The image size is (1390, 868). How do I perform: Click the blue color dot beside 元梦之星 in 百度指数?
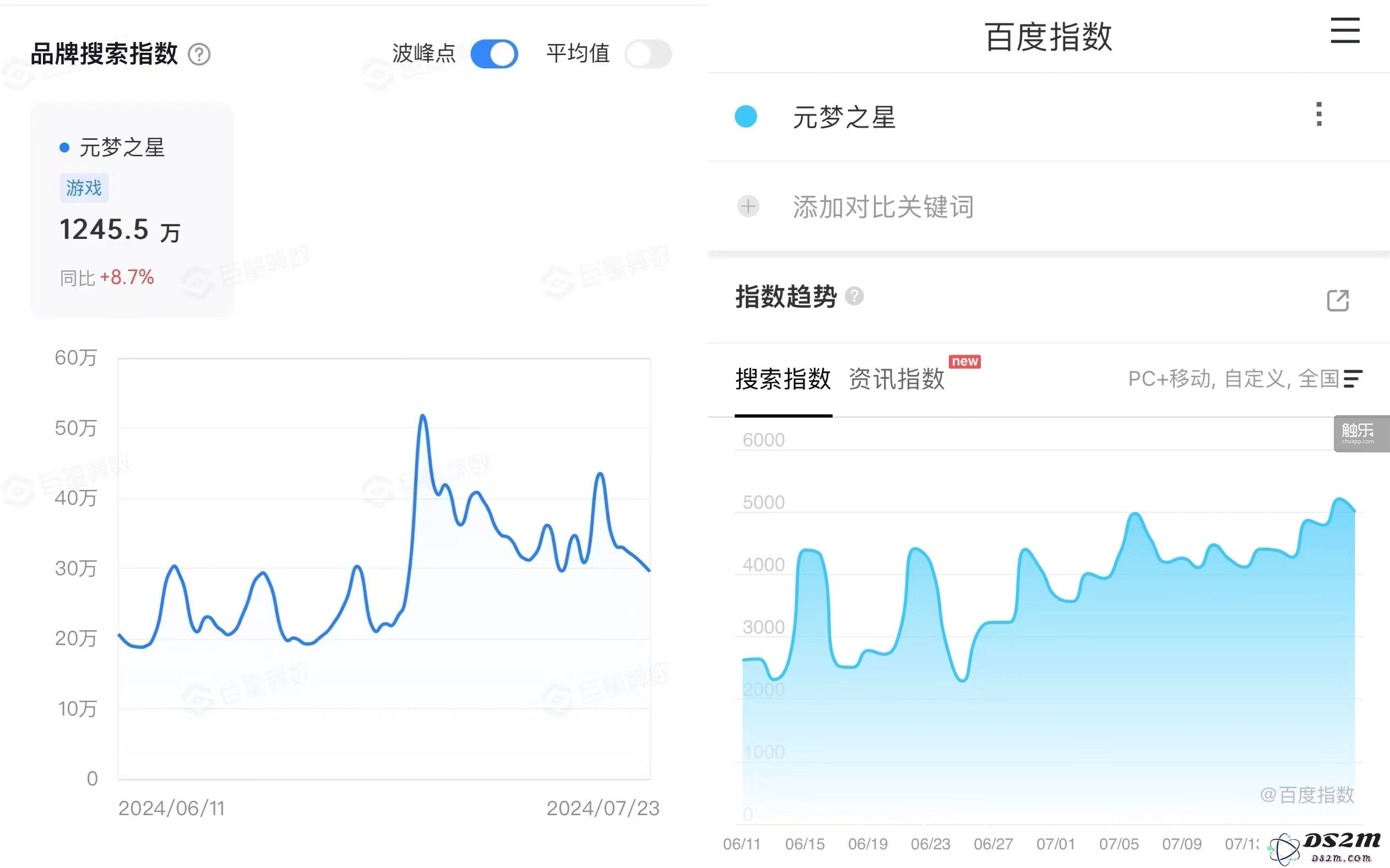click(x=746, y=117)
